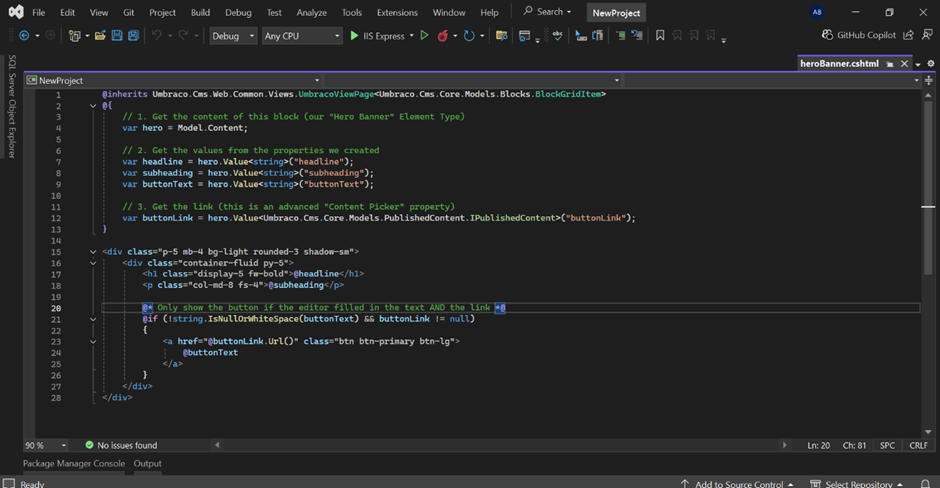The width and height of the screenshot is (940, 488).
Task: Click the GitHub Copilot button
Action: click(x=860, y=35)
